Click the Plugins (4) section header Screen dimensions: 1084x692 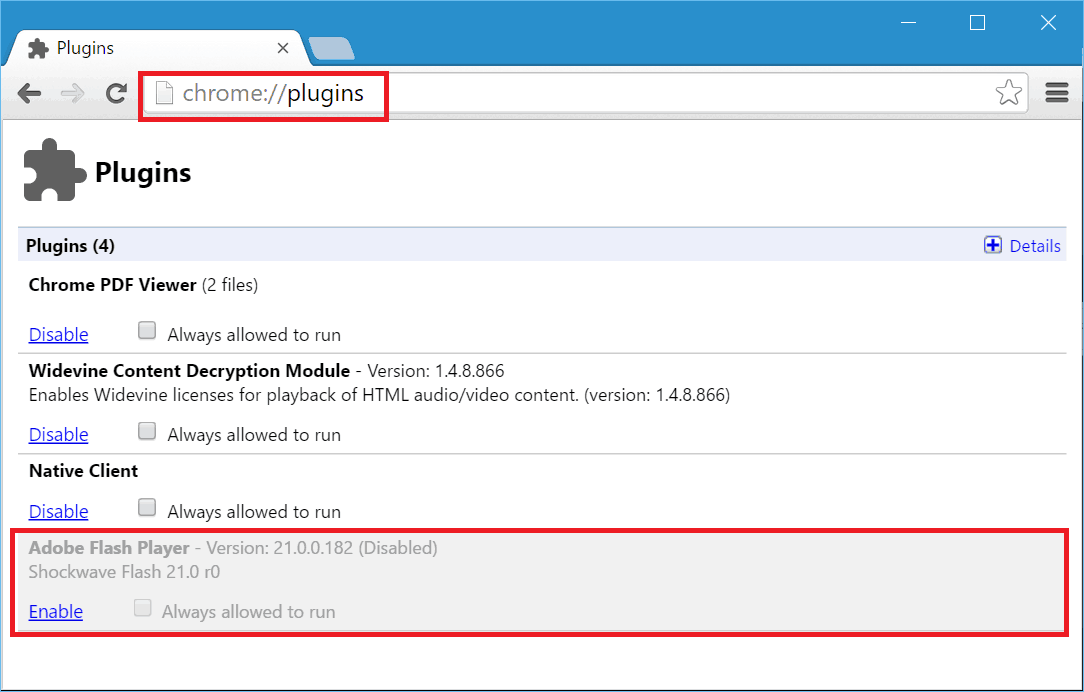pos(71,246)
